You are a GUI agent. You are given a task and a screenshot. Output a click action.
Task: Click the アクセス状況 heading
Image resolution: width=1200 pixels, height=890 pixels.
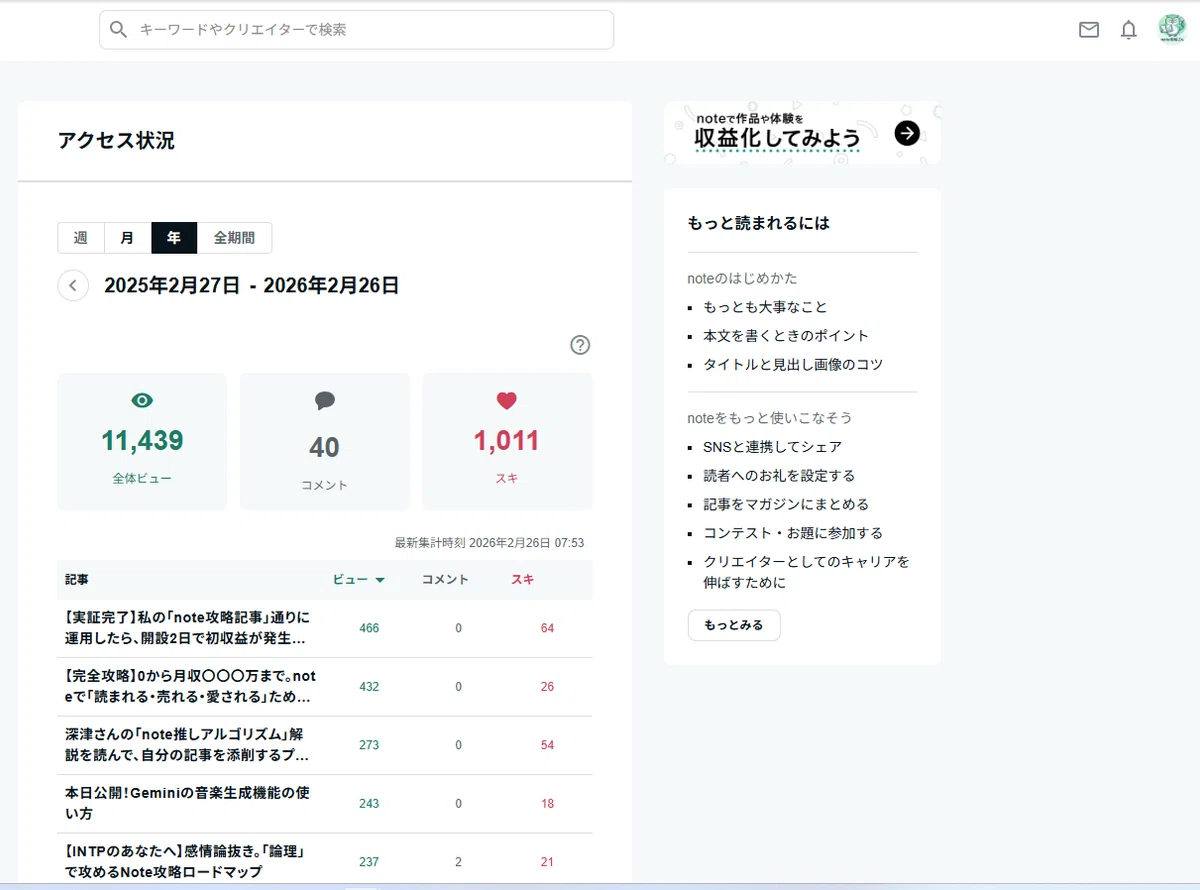point(116,141)
